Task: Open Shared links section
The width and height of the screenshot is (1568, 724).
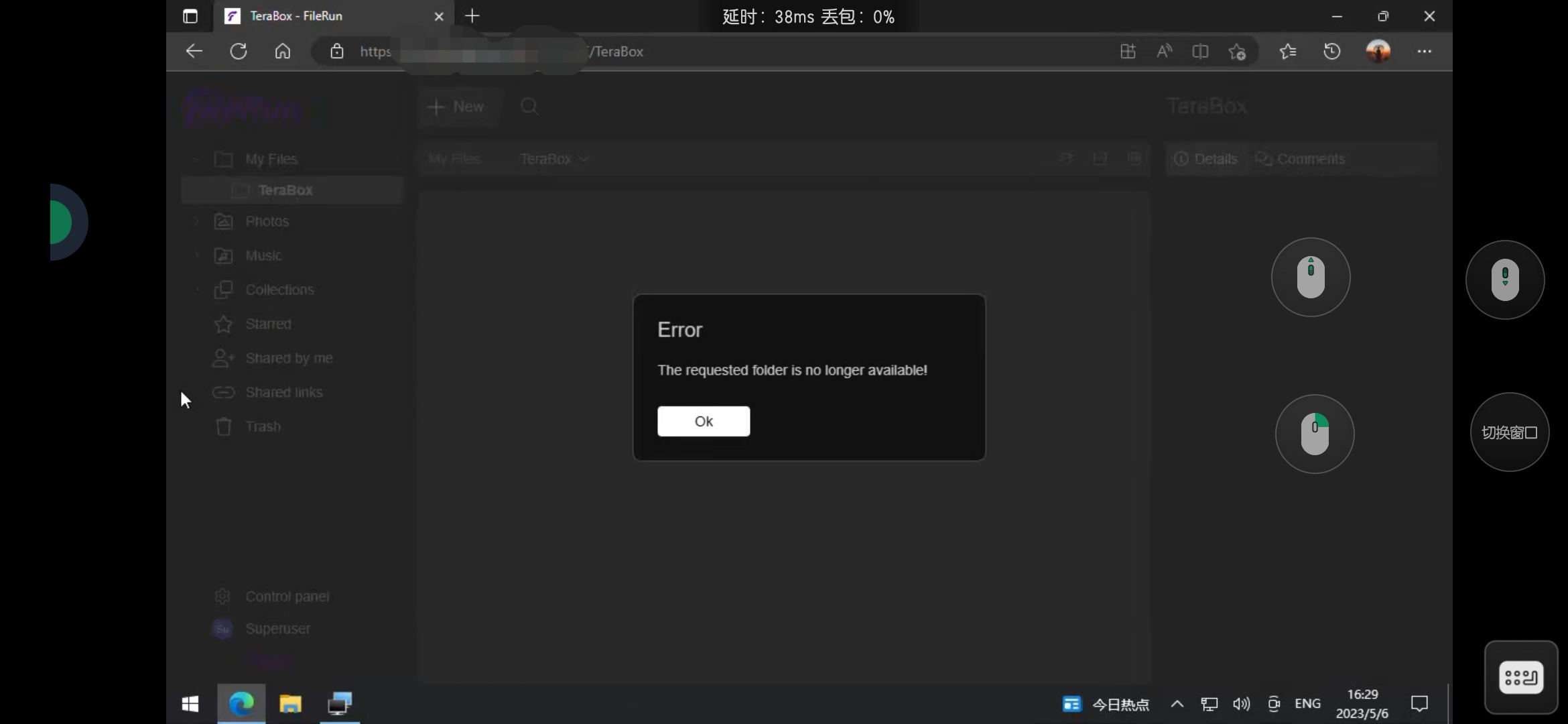Action: click(283, 392)
